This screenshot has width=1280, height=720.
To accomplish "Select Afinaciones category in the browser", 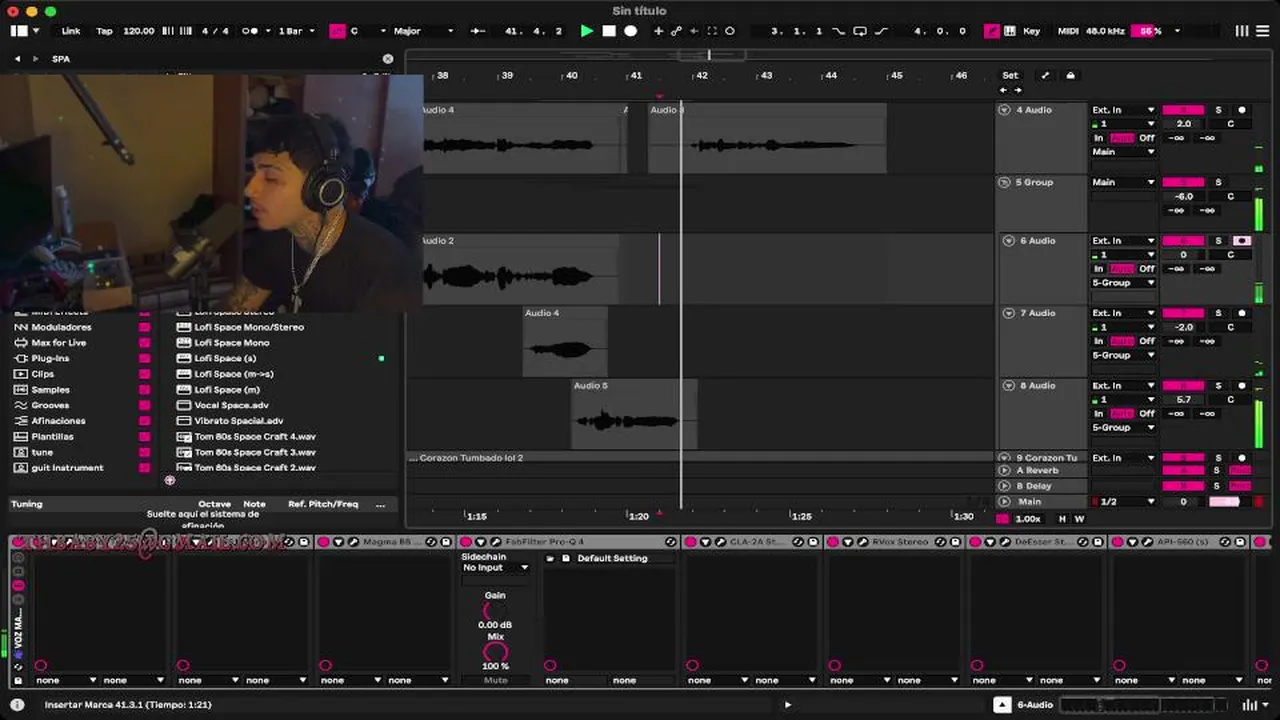I will [58, 421].
